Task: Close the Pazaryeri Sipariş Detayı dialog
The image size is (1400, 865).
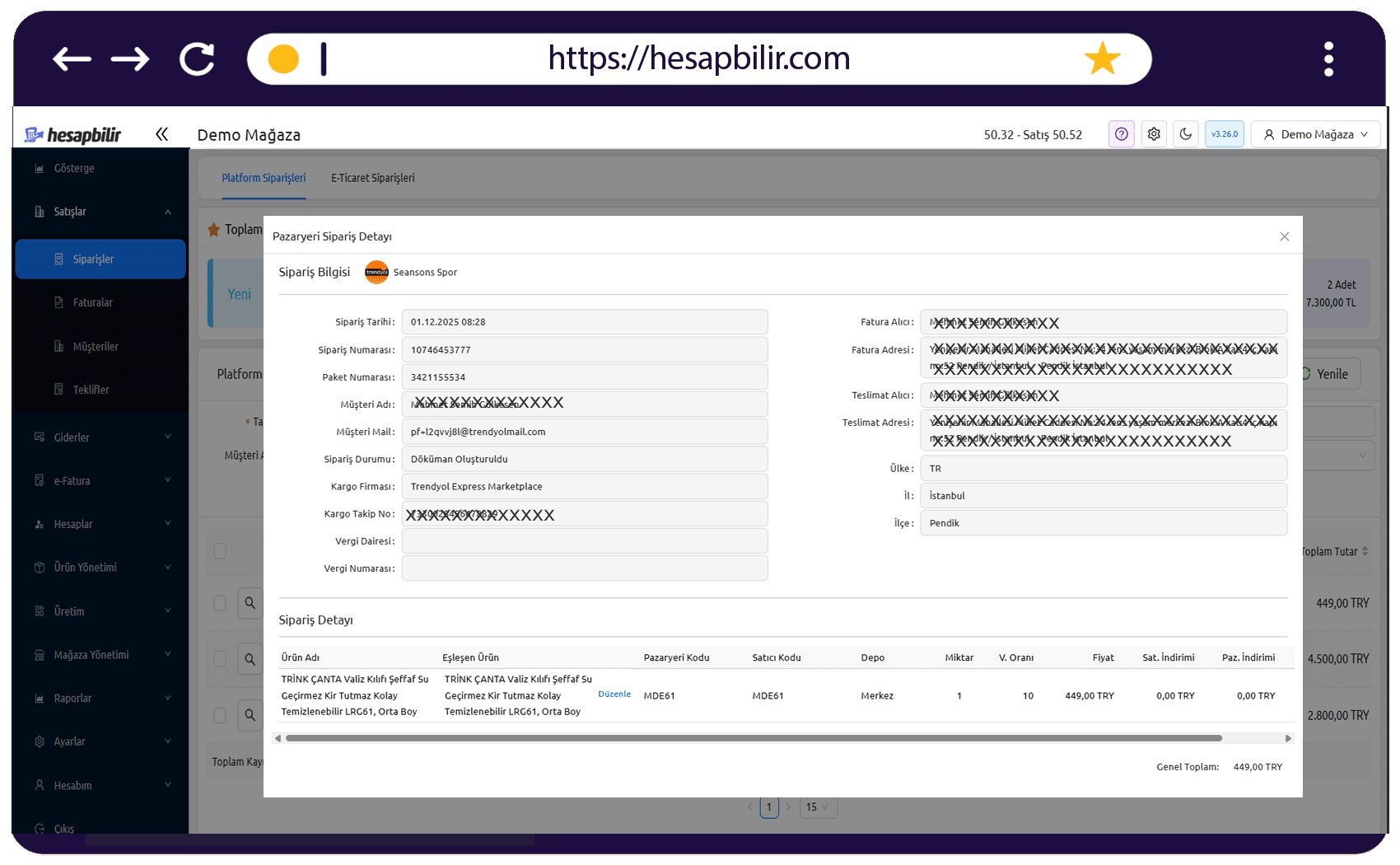Action: click(x=1284, y=236)
